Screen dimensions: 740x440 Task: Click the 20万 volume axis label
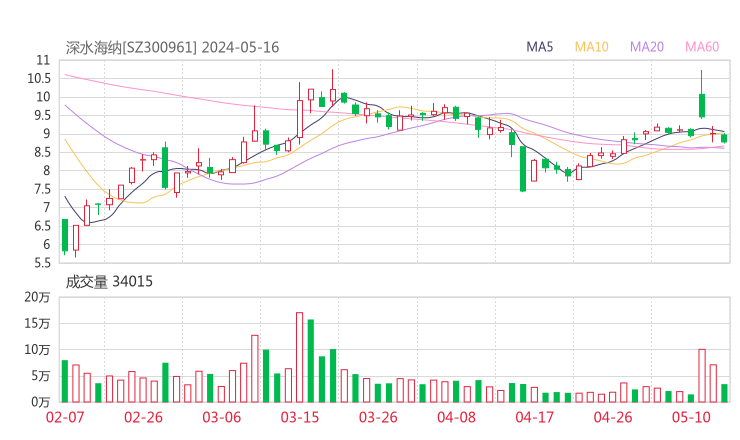(37, 297)
